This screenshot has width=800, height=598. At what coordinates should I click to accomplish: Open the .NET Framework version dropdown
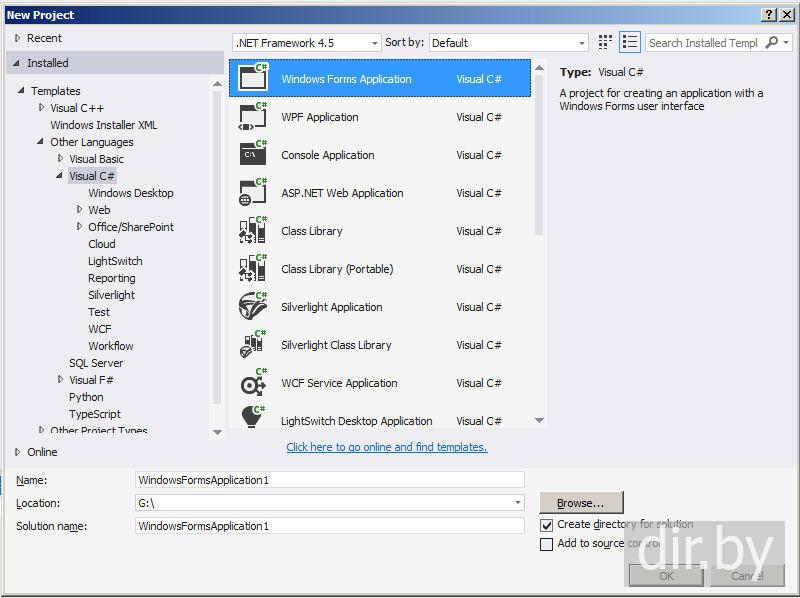[306, 43]
